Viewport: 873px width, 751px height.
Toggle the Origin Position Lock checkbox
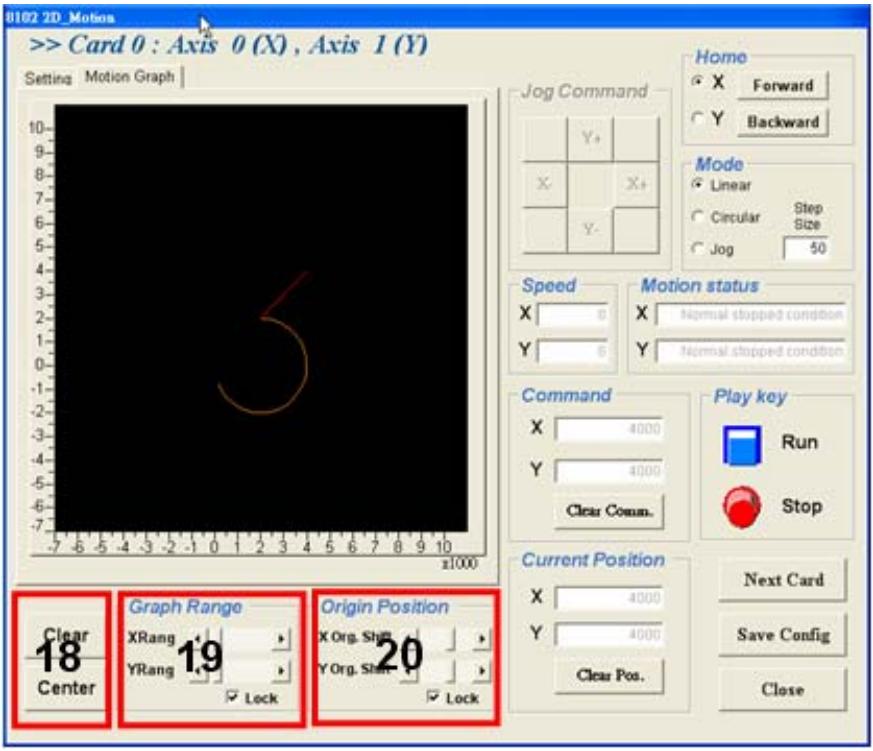[433, 696]
